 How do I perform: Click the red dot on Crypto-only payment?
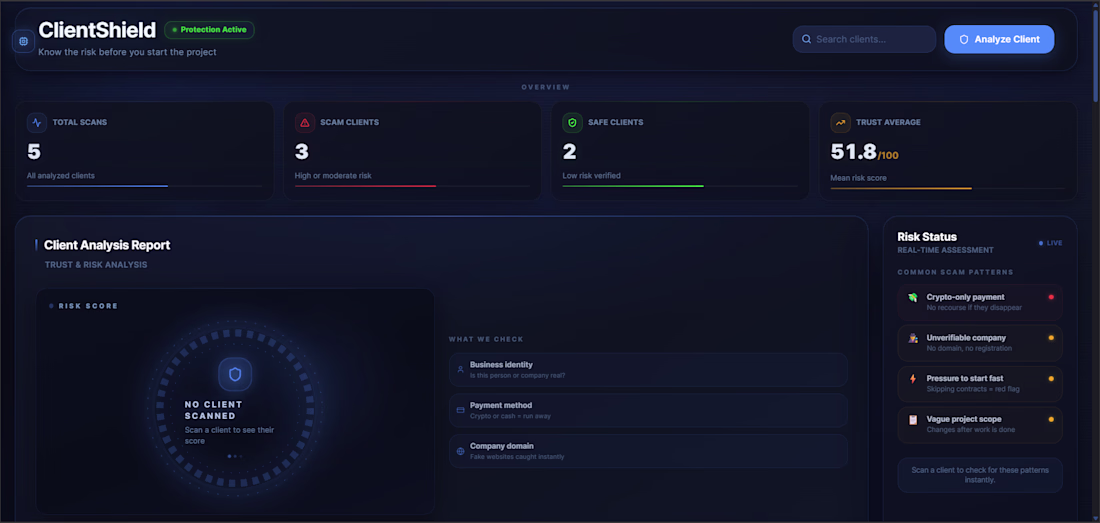click(1051, 297)
